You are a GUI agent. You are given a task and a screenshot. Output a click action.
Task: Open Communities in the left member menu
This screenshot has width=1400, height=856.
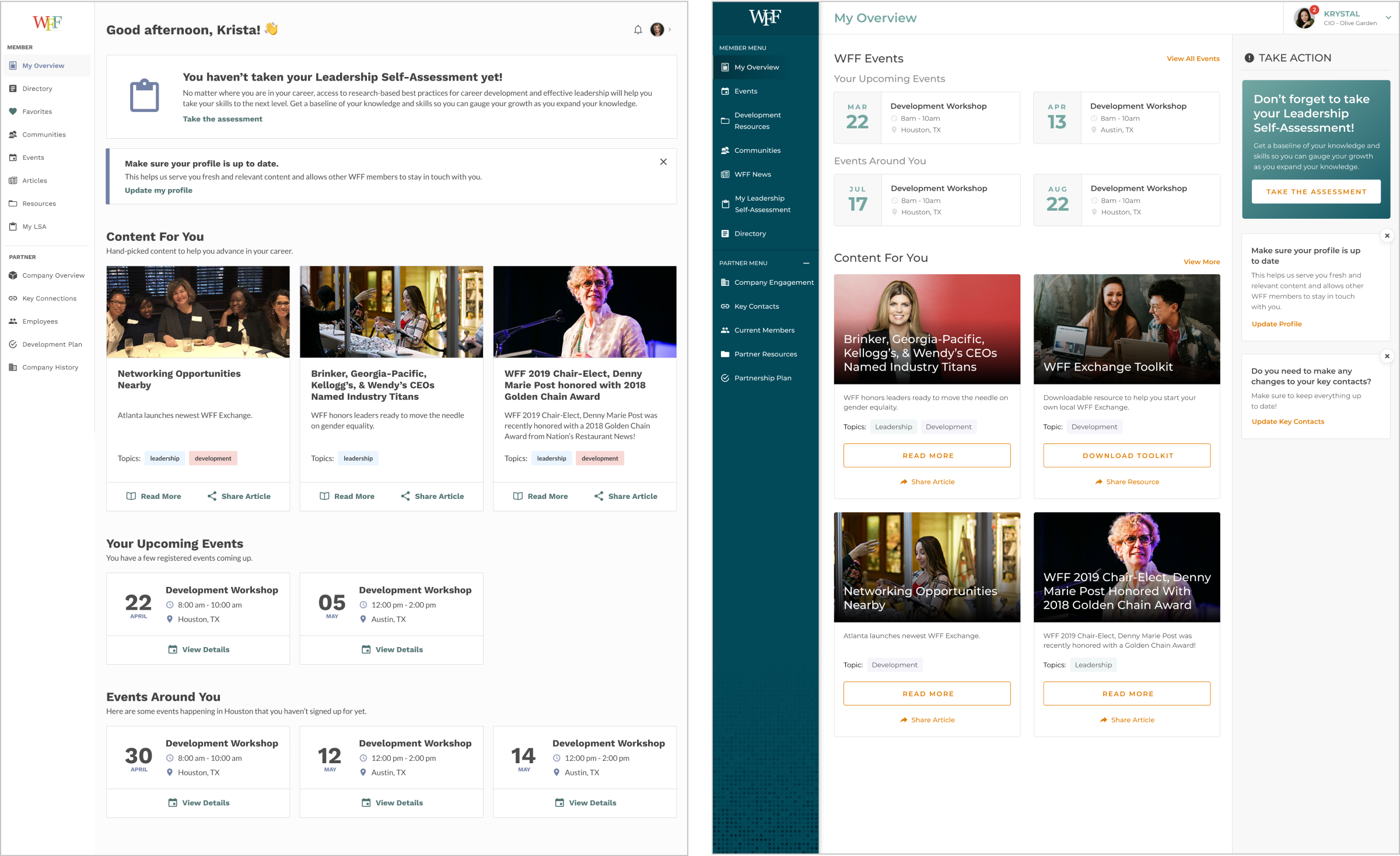44,135
